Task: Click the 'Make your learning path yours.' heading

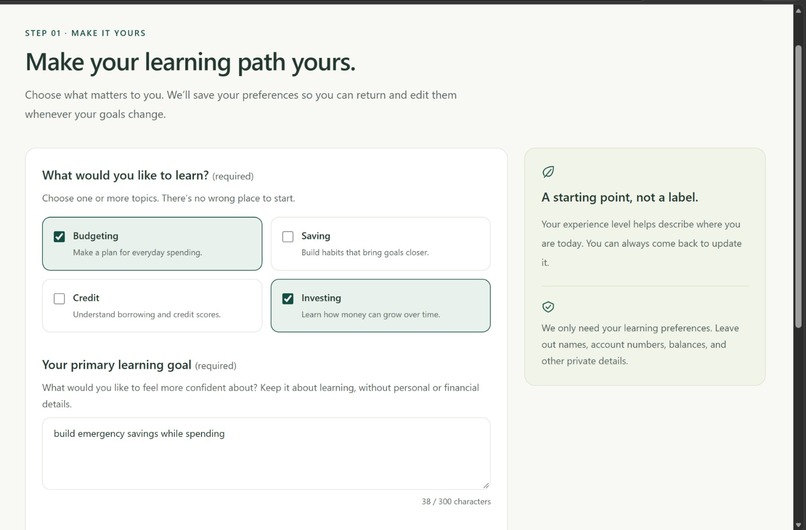Action: click(190, 62)
